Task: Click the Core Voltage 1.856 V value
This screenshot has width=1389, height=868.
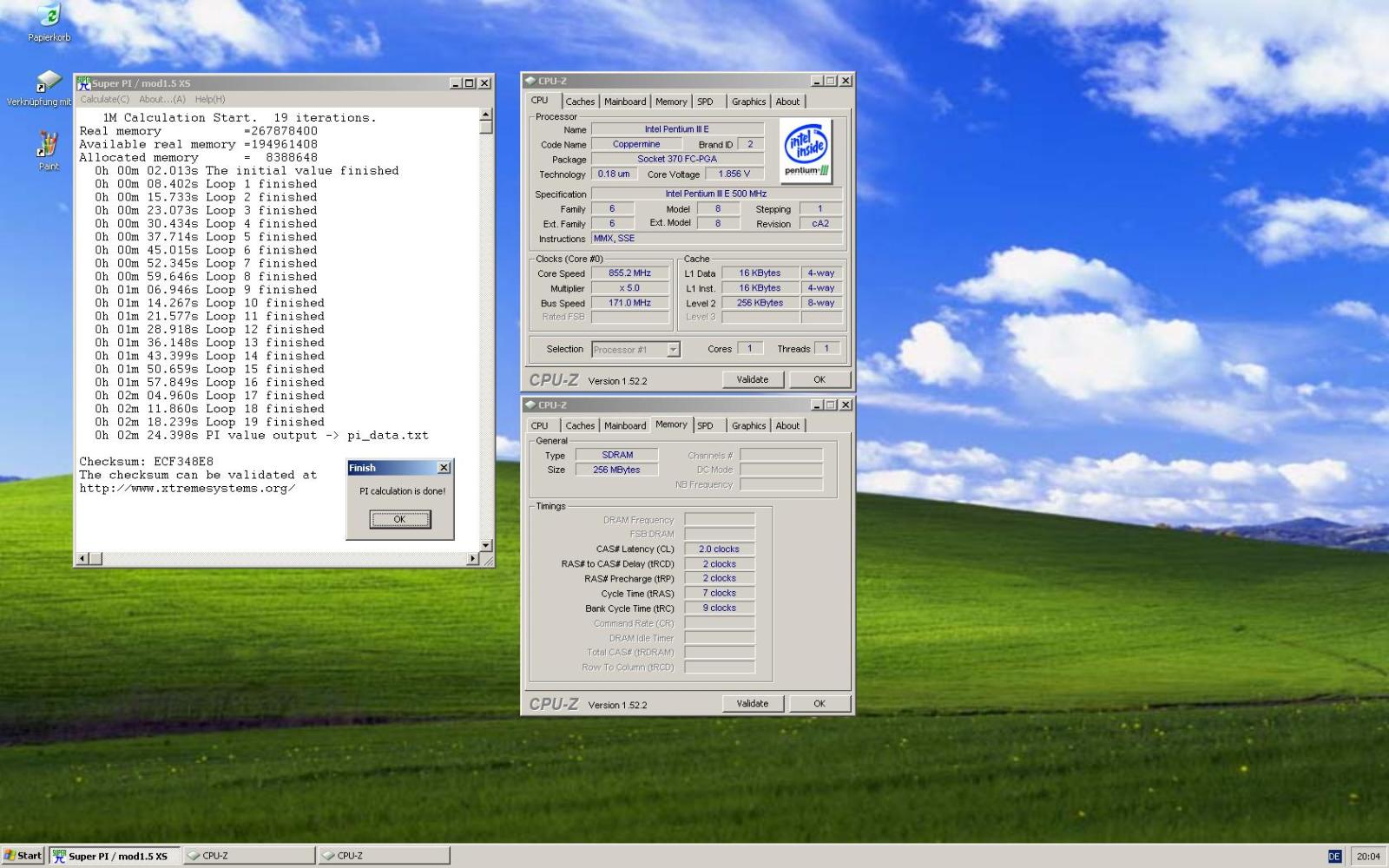Action: (x=734, y=174)
